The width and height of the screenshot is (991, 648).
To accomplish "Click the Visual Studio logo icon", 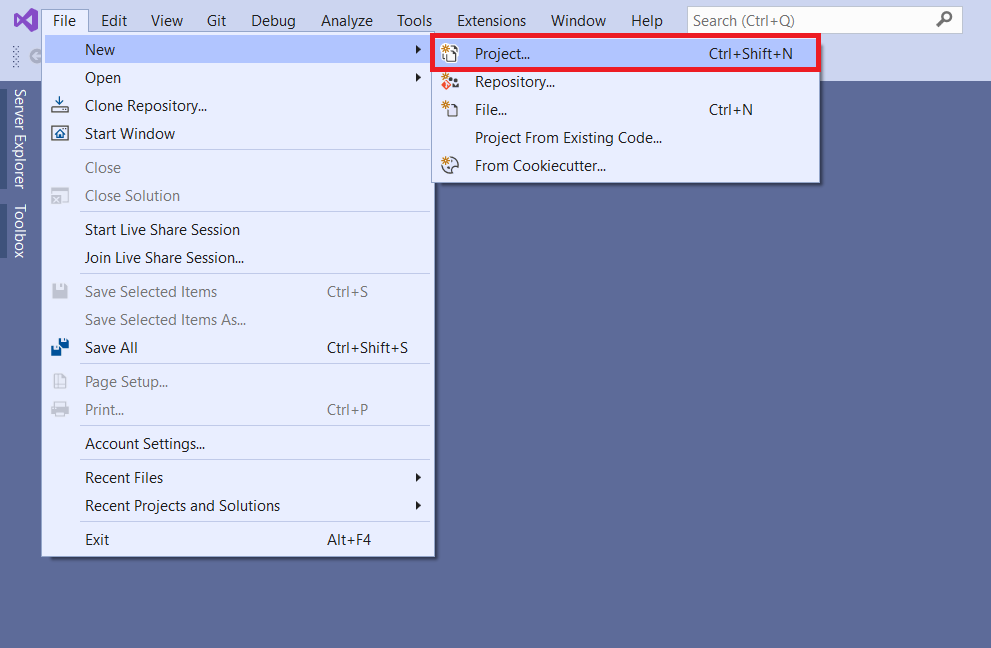I will [x=26, y=20].
